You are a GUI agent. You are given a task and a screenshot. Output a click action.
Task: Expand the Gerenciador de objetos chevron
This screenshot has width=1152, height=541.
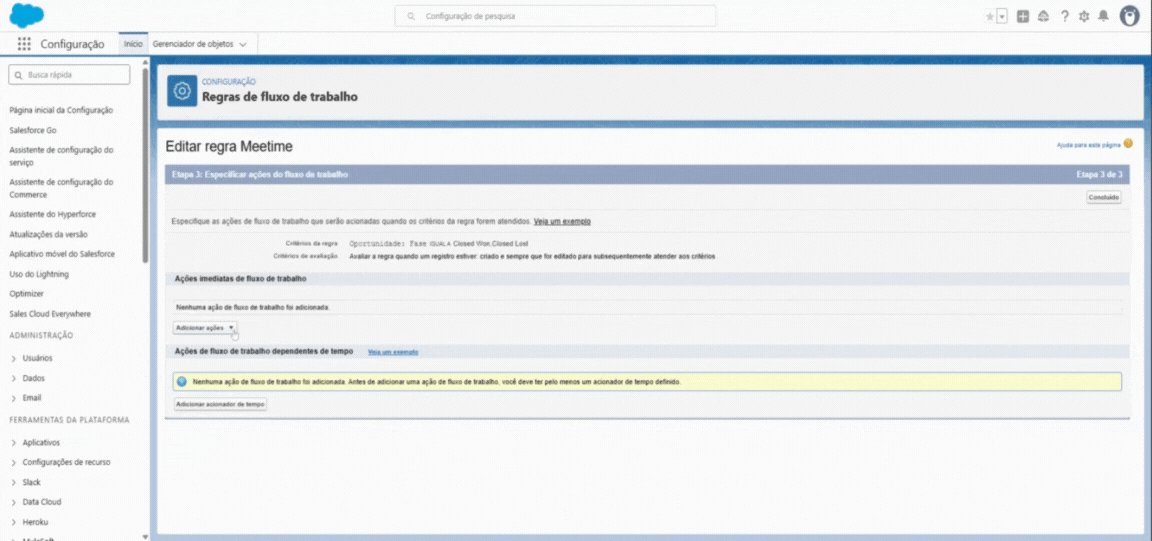[243, 45]
